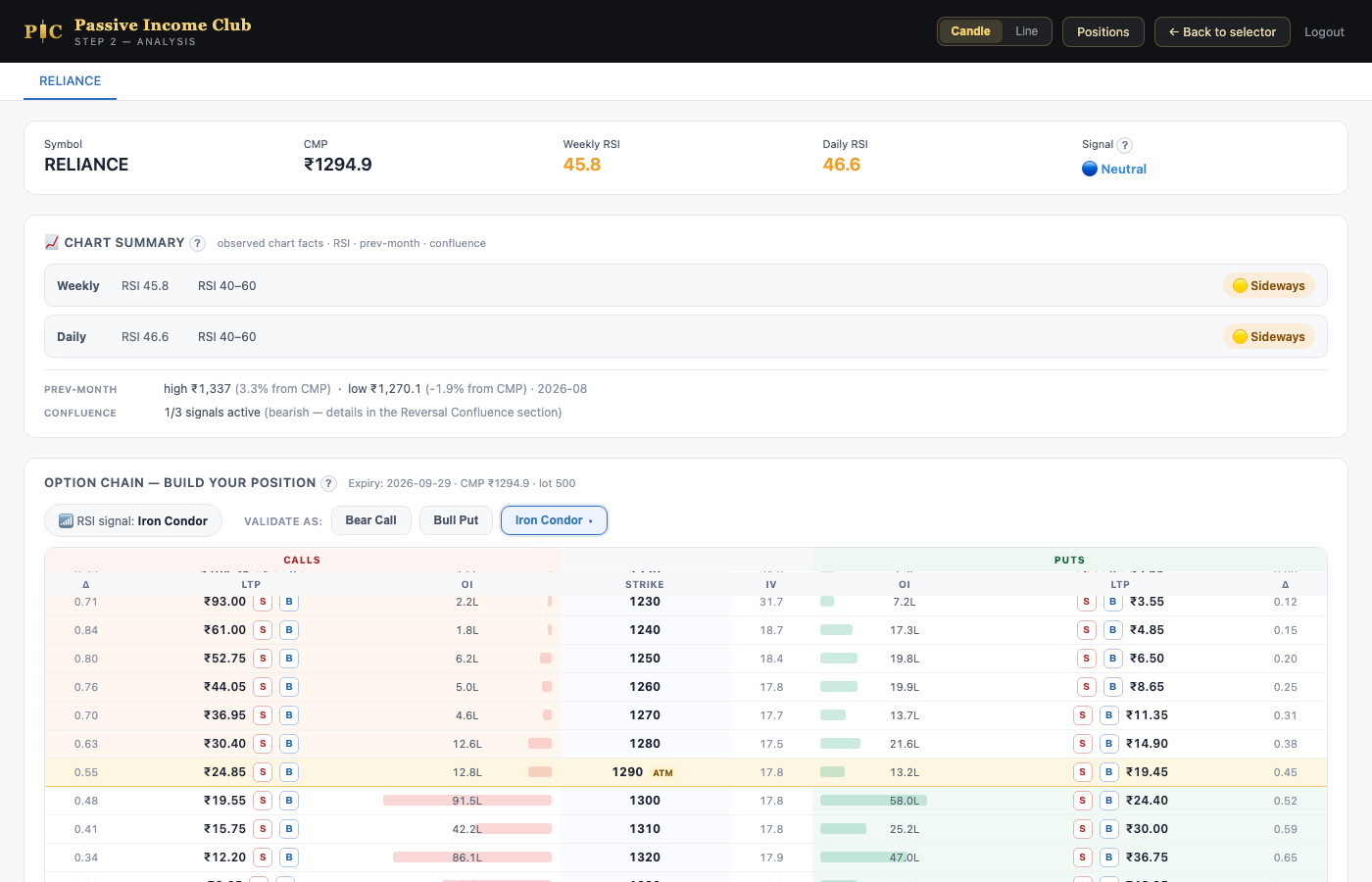Buy the 1250 strike call
This screenshot has width=1372, height=882.
[289, 659]
